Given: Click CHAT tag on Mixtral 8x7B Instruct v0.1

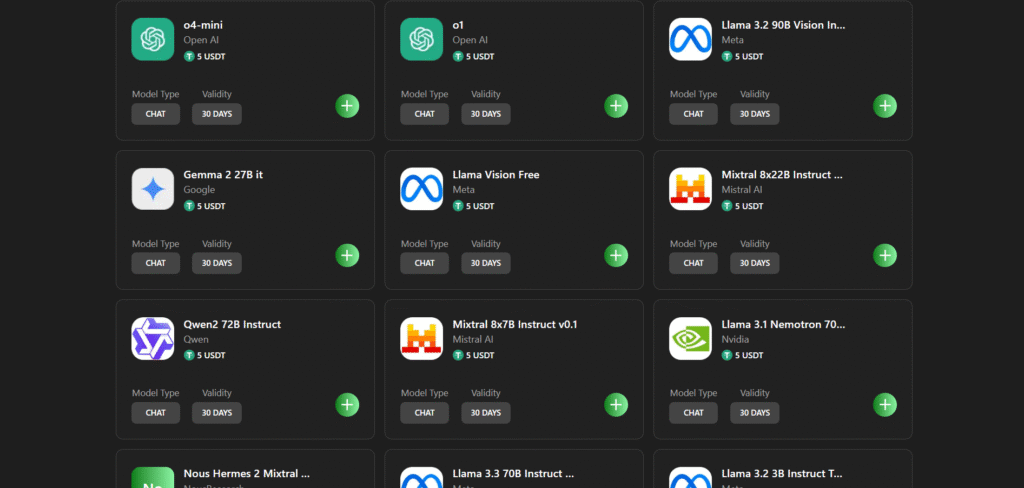Looking at the screenshot, I should 424,413.
